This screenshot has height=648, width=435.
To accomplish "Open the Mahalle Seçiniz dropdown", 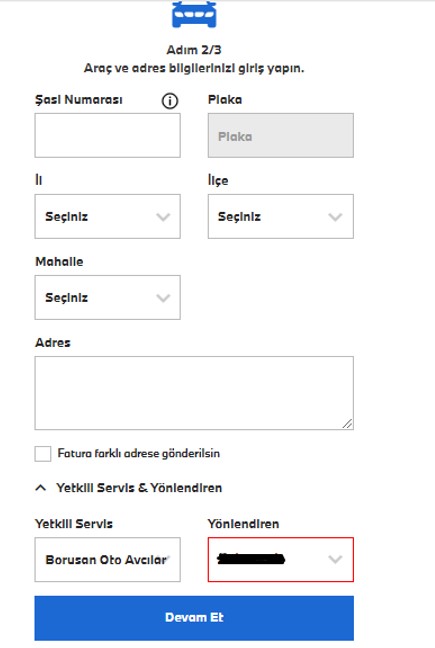I will click(x=107, y=298).
